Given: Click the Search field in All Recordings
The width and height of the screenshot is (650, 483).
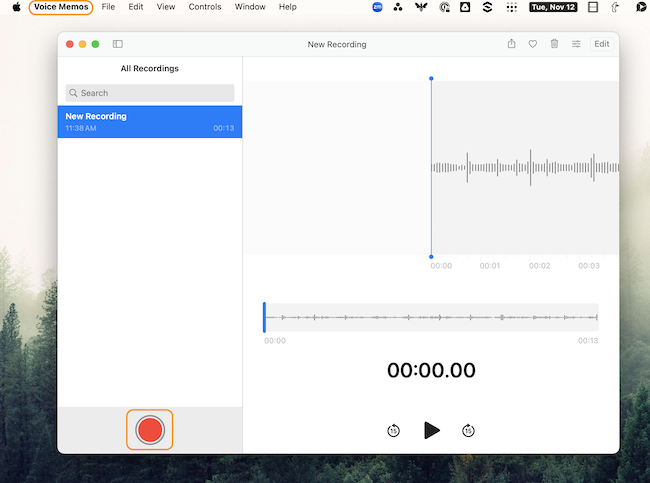Looking at the screenshot, I should click(150, 93).
